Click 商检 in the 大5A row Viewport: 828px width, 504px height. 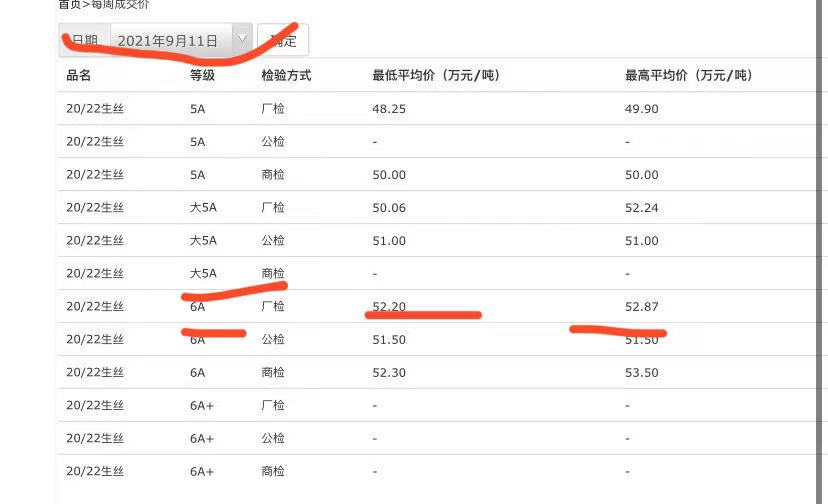point(273,273)
